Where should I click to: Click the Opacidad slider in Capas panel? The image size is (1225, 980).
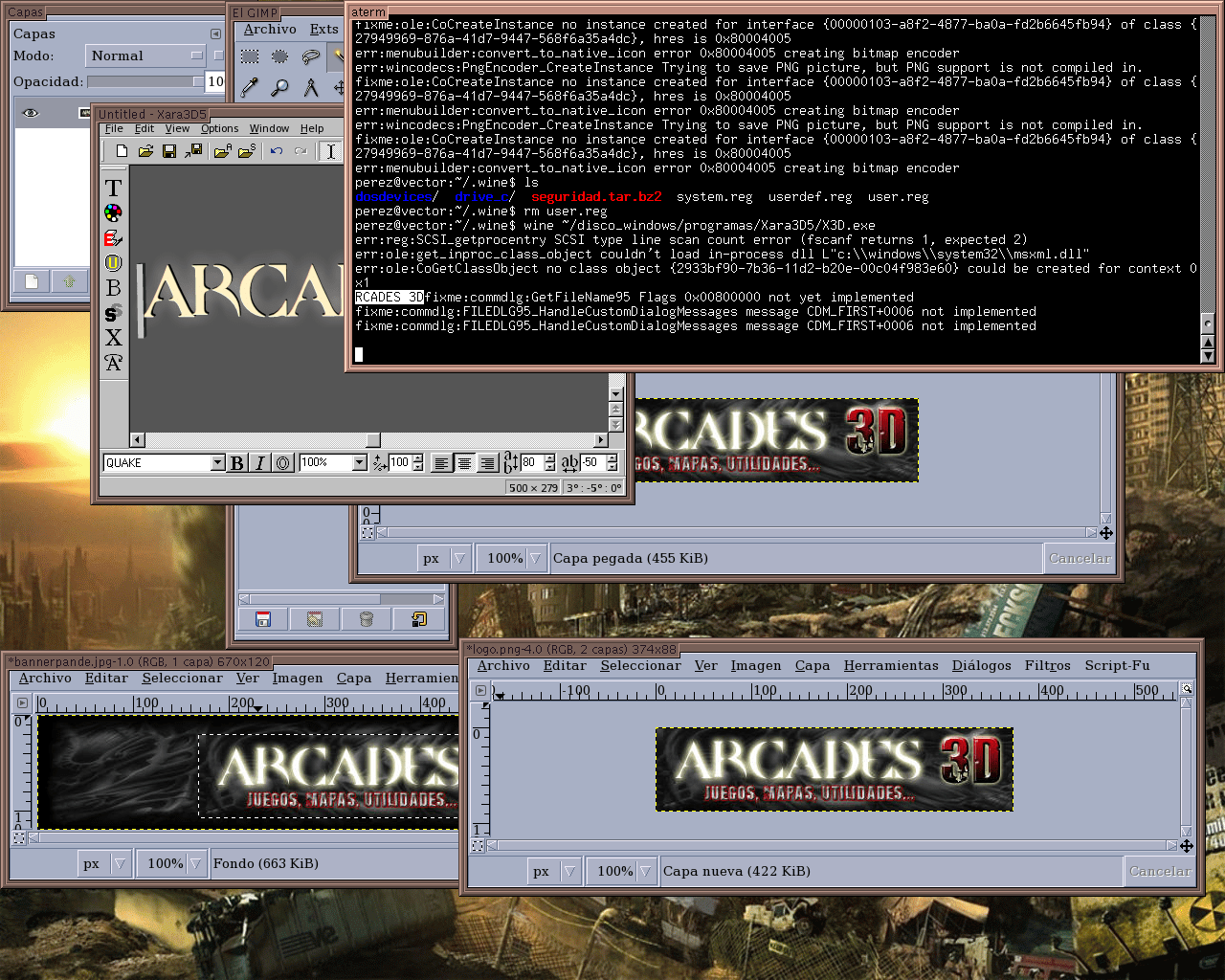point(145,82)
